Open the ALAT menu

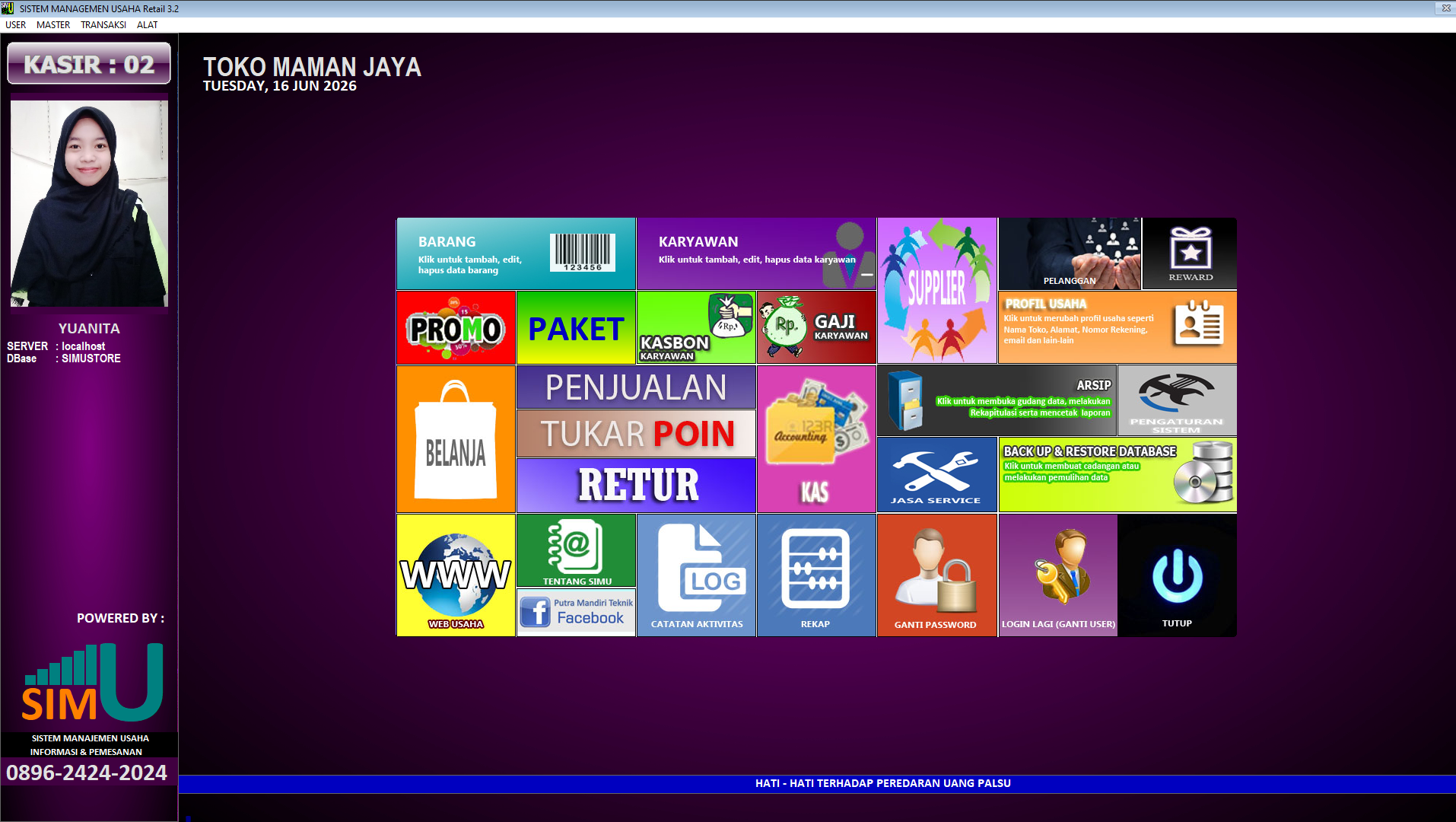[x=148, y=25]
